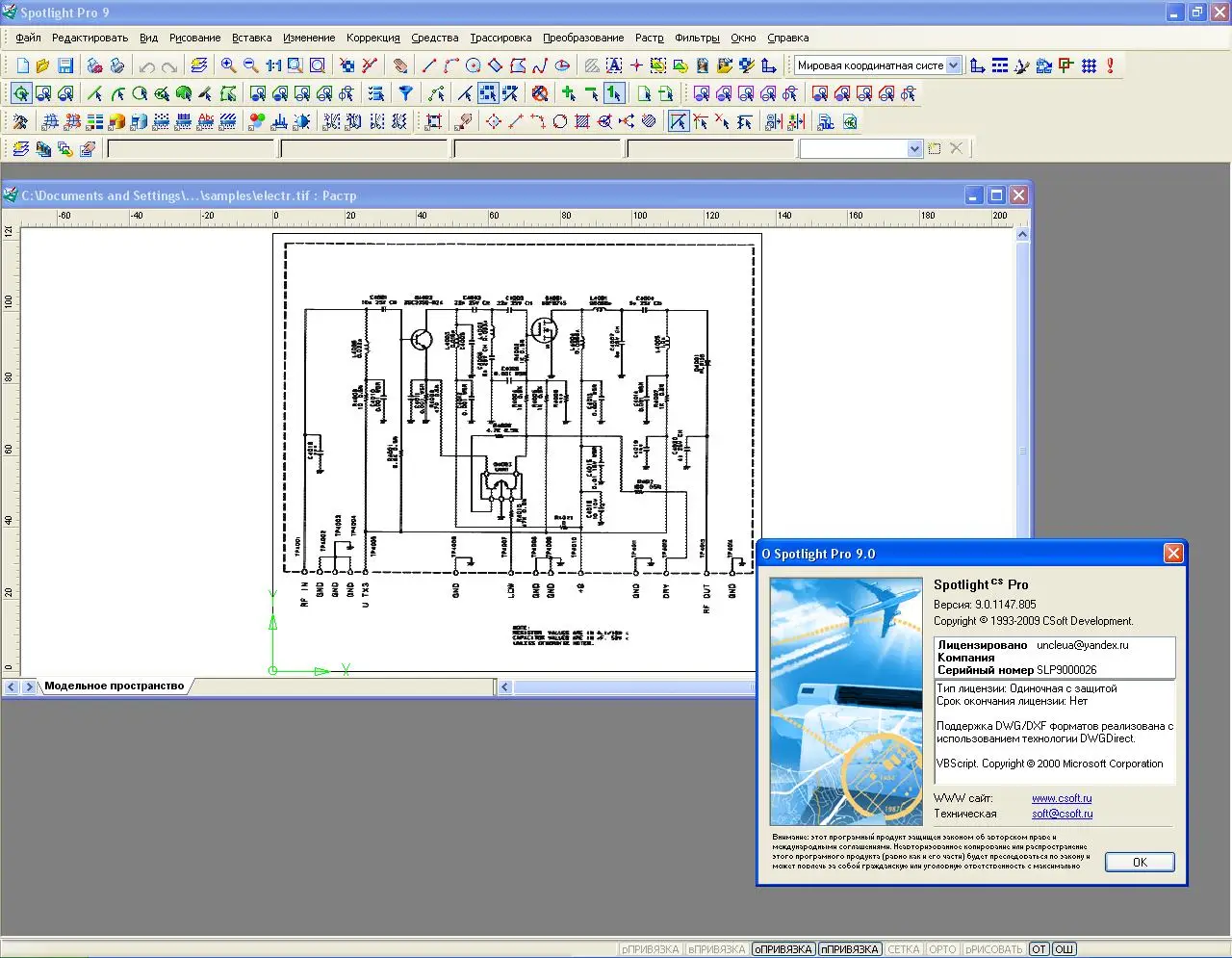Open the Редактировать menu
The image size is (1232, 958).
click(x=90, y=38)
